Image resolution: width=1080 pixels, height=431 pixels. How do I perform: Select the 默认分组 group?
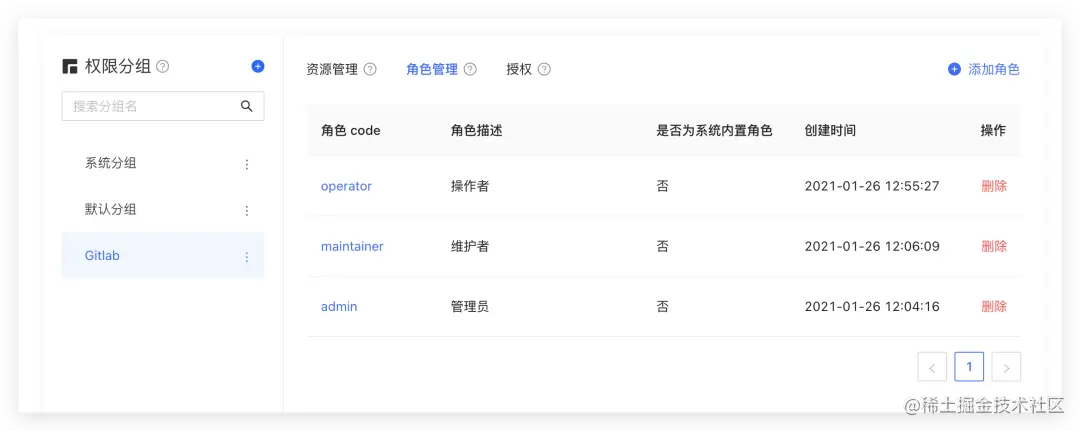coord(163,210)
